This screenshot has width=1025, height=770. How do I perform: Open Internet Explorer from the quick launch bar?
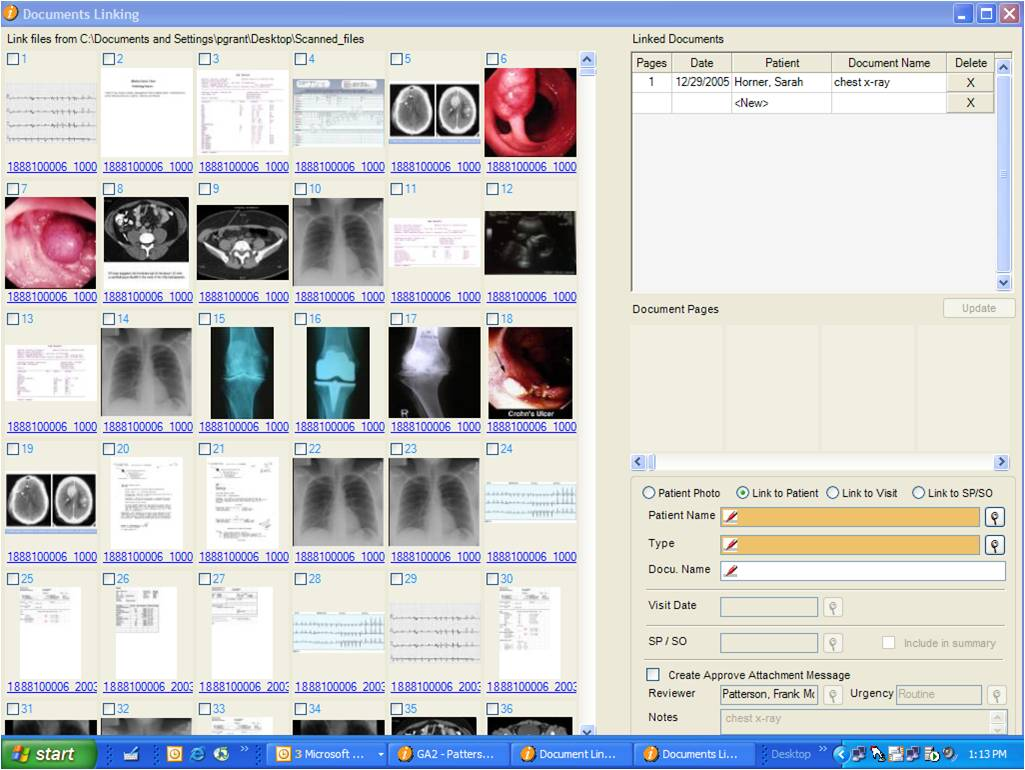pyautogui.click(x=197, y=754)
